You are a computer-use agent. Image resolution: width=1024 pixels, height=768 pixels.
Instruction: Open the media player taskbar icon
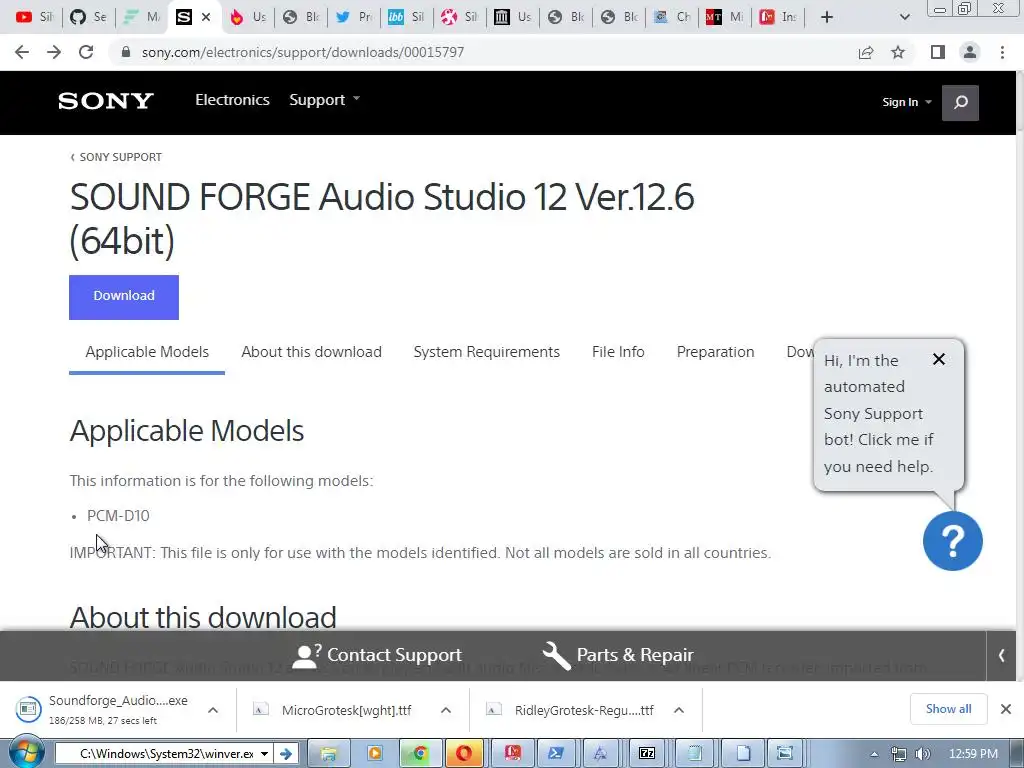tap(375, 754)
